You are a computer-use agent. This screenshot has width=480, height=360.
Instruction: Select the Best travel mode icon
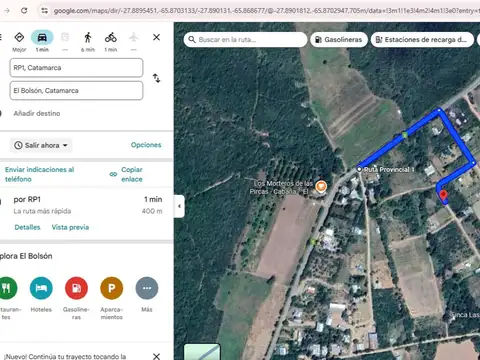tap(19, 37)
